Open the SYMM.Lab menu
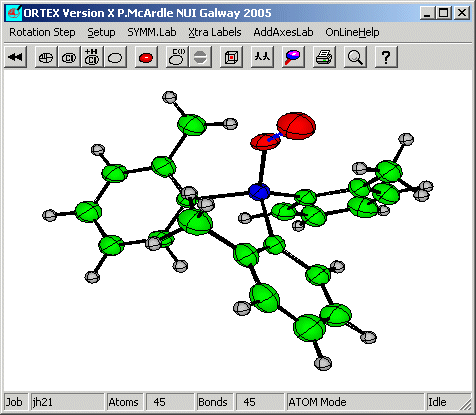This screenshot has width=476, height=415. tap(152, 32)
